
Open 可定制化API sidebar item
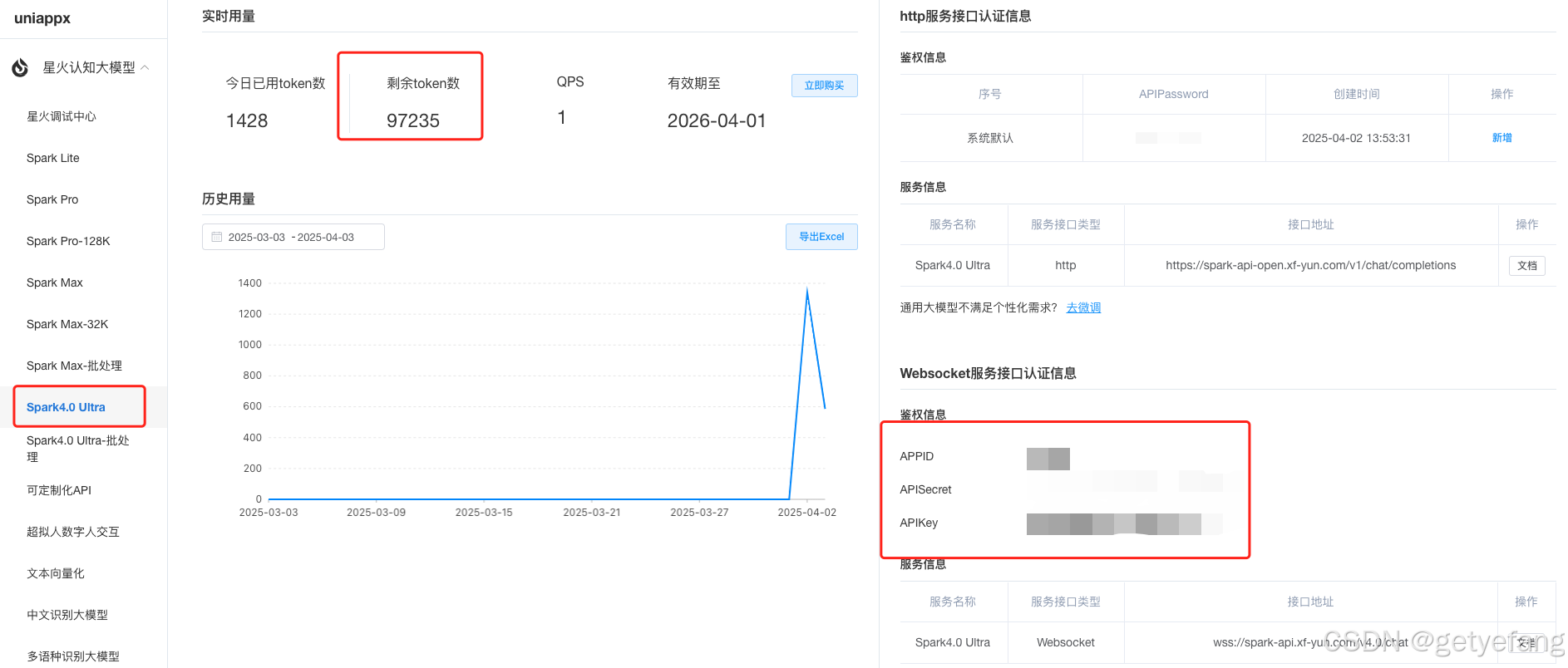tap(59, 490)
